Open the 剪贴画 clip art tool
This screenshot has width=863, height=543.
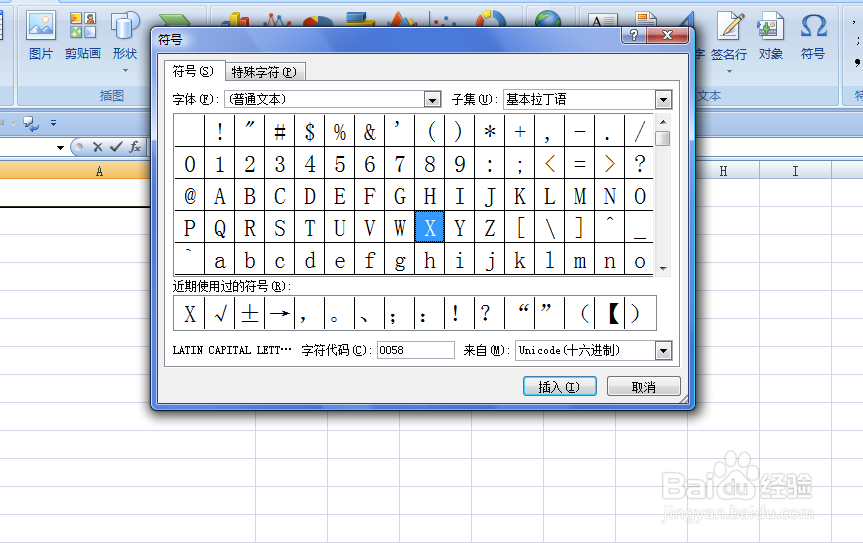click(83, 36)
